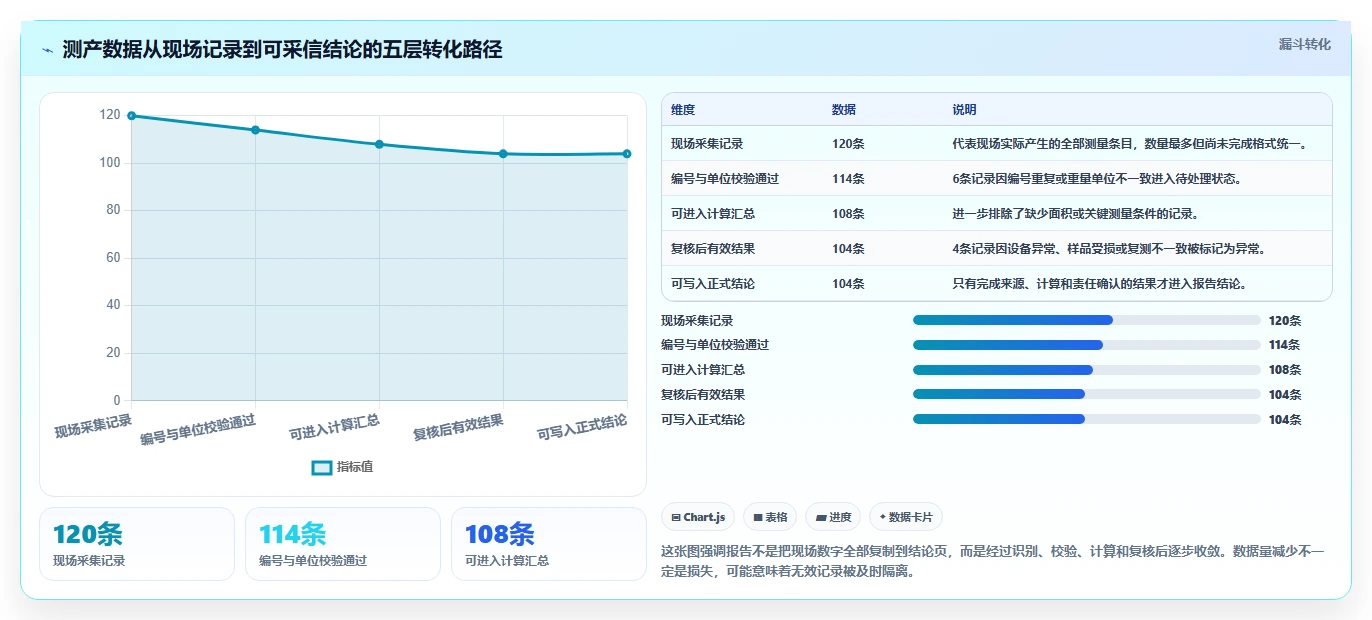Click the 漏斗转化 tag in the header
The image size is (1372, 620).
[x=1305, y=44]
